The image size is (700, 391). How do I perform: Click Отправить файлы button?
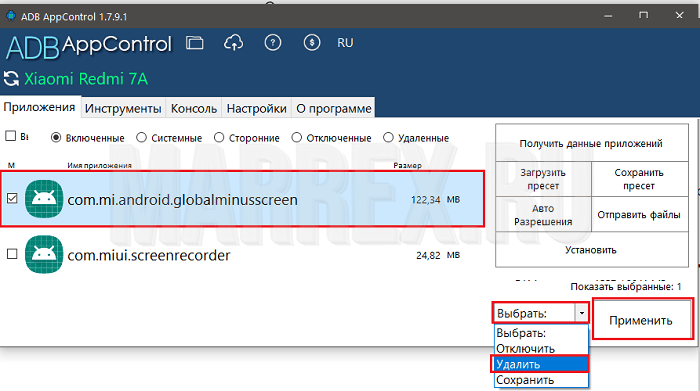pos(639,215)
